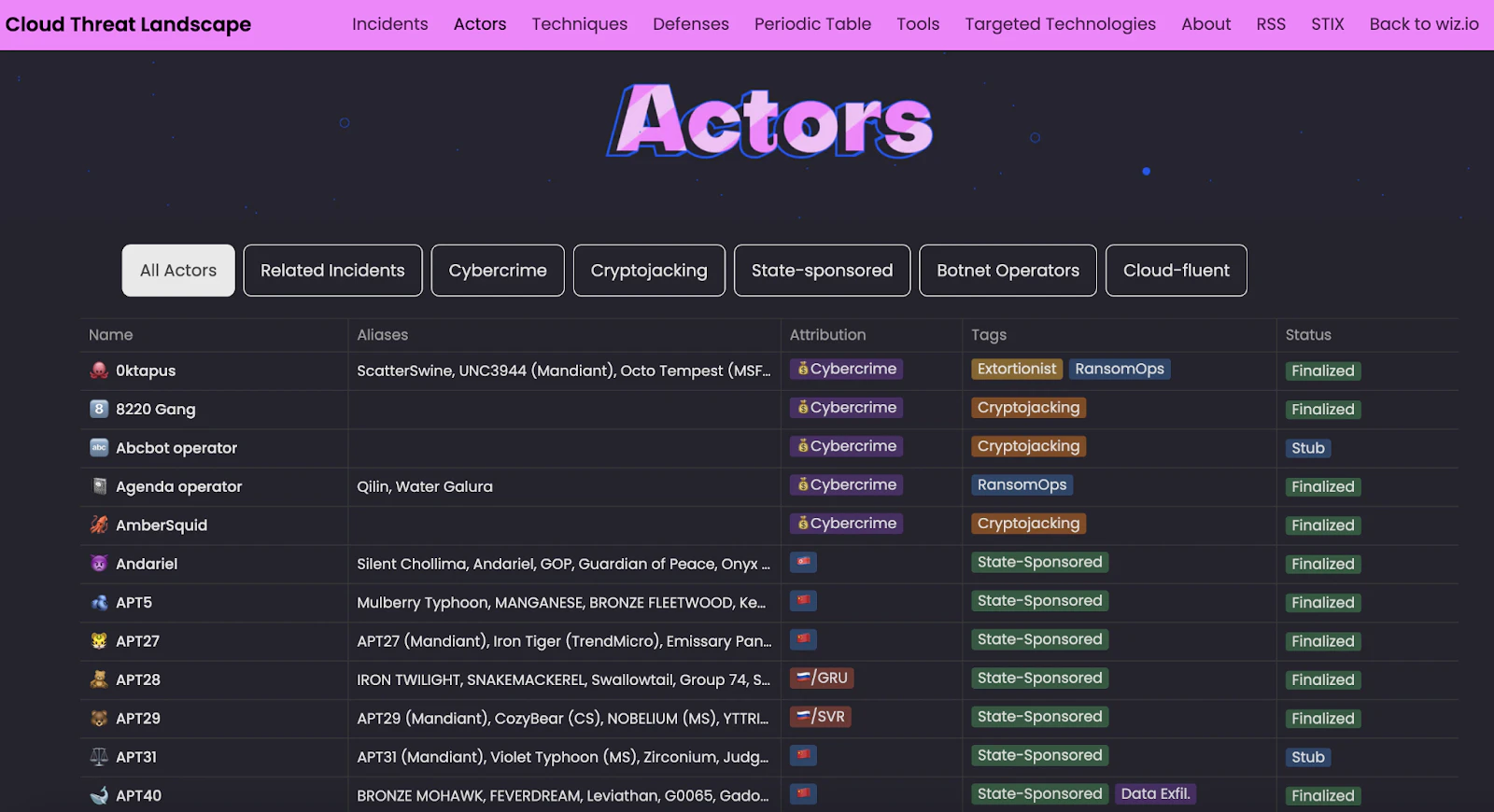The width and height of the screenshot is (1494, 812).
Task: Click the APT28 teddy bear icon
Action: [x=99, y=679]
